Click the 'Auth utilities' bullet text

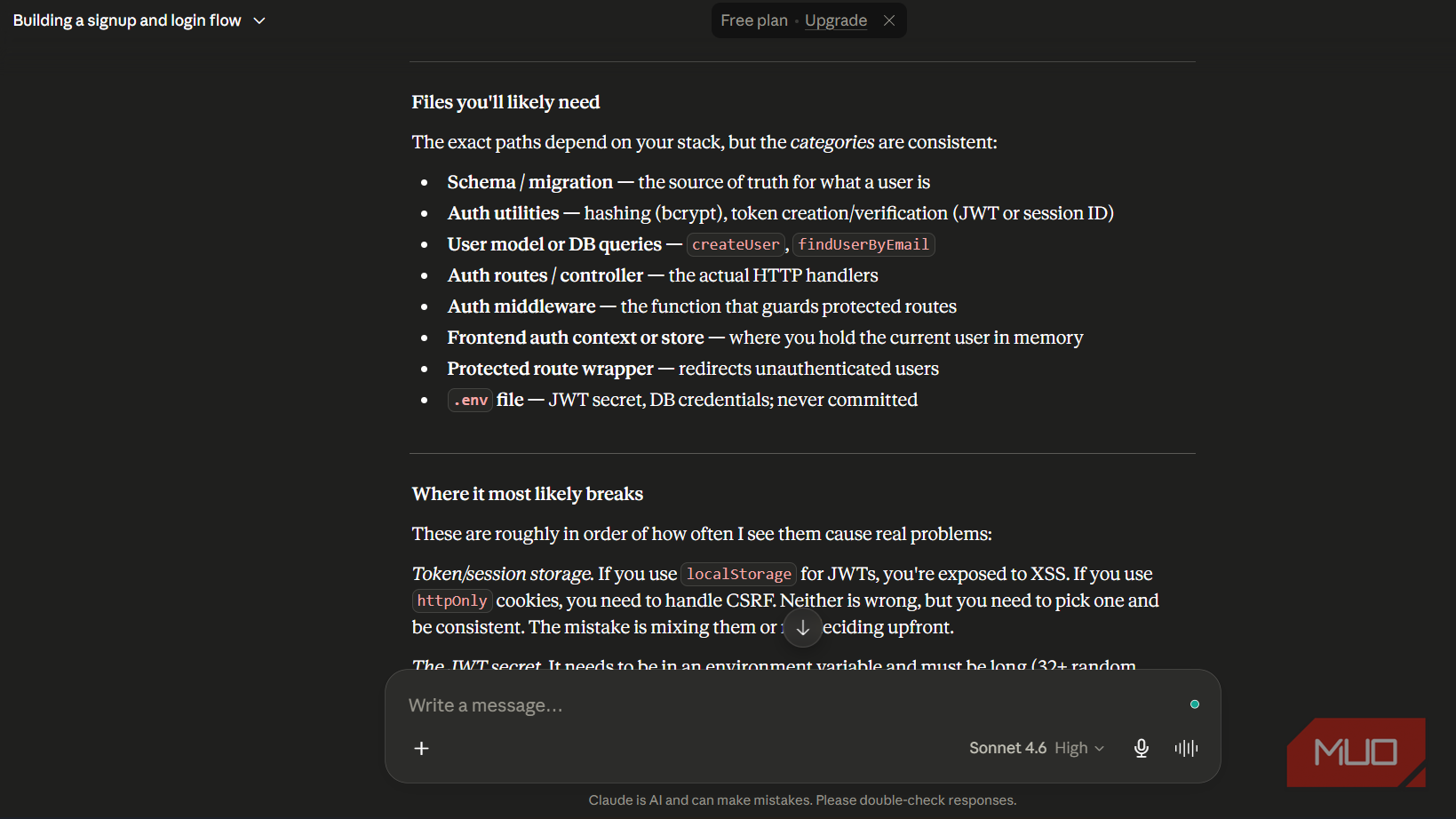point(504,213)
